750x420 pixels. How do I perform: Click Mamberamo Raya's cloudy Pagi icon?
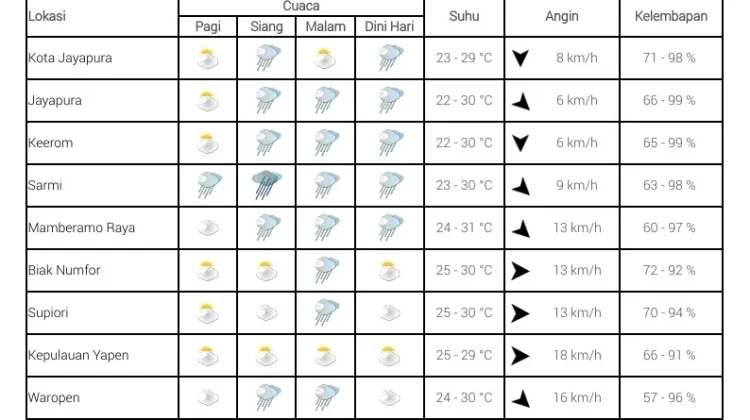208,228
